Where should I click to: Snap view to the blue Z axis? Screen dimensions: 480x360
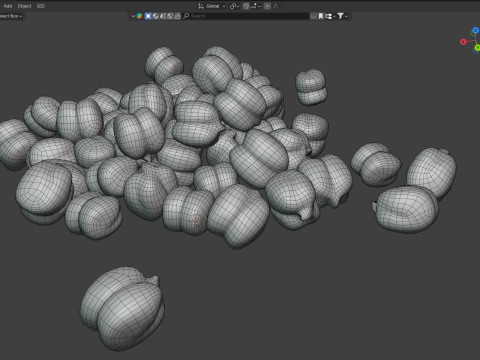pyautogui.click(x=476, y=31)
